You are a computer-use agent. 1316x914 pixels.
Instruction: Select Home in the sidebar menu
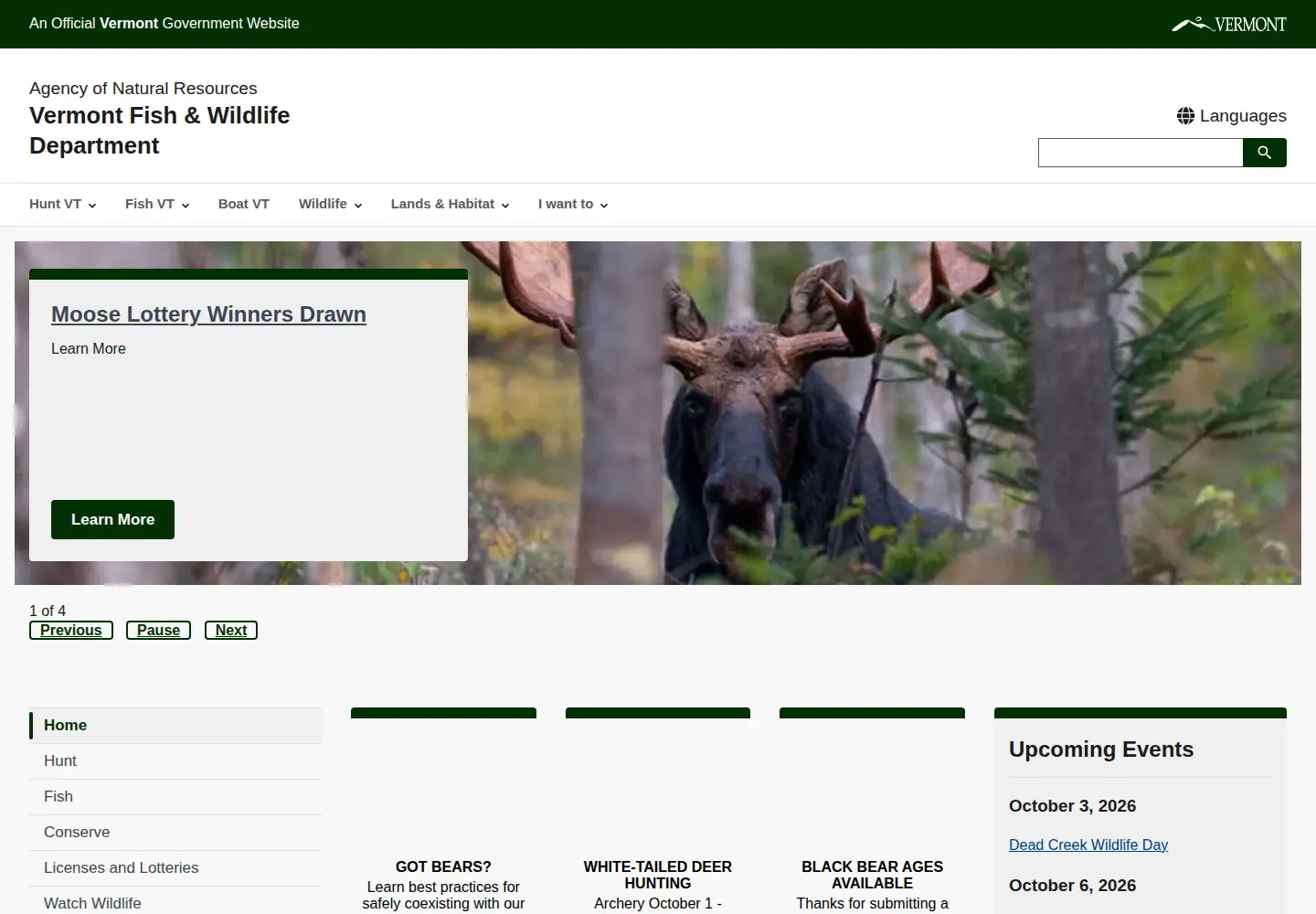click(175, 726)
